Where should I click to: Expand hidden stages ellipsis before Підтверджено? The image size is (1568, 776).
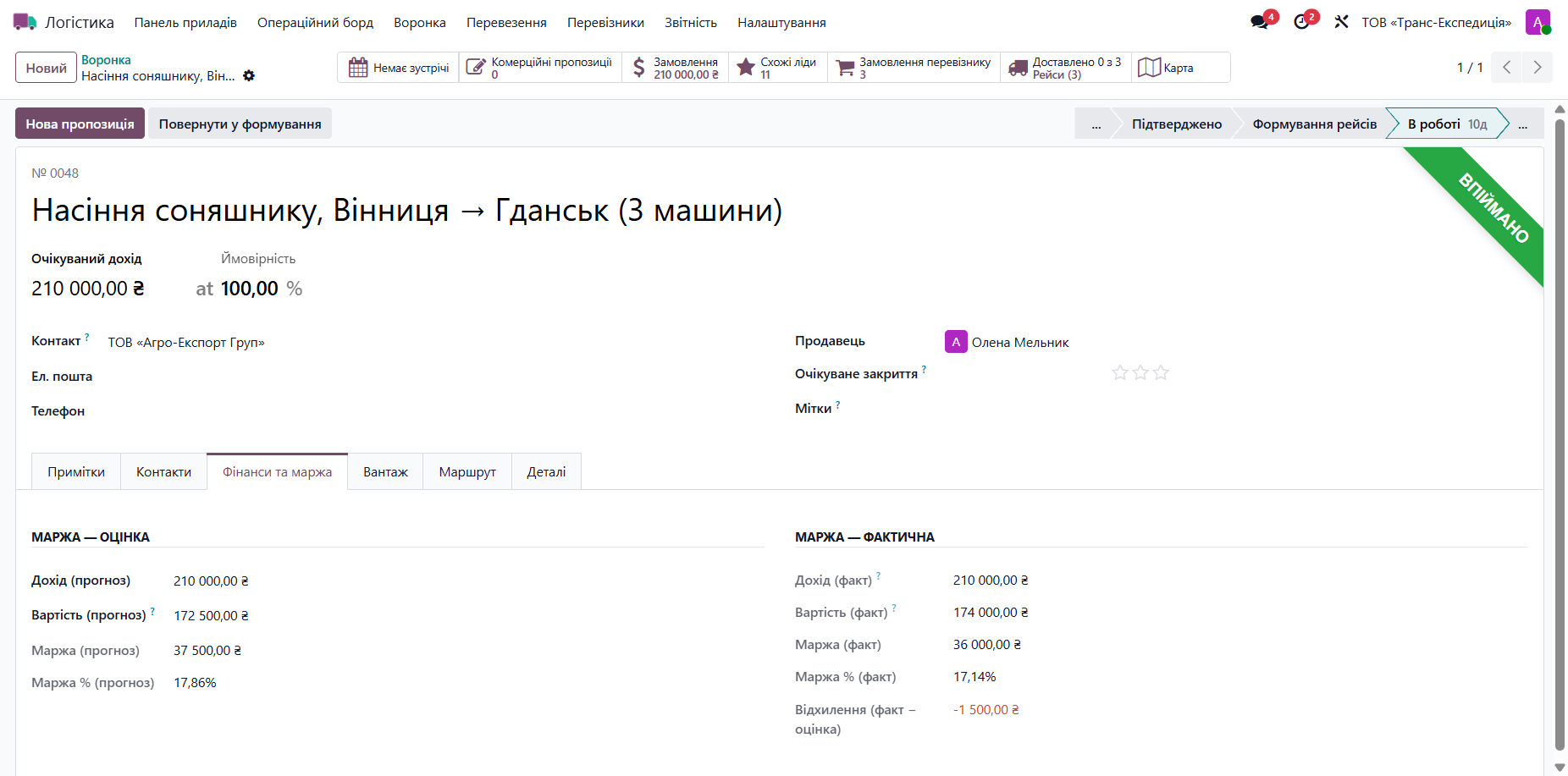tap(1096, 124)
